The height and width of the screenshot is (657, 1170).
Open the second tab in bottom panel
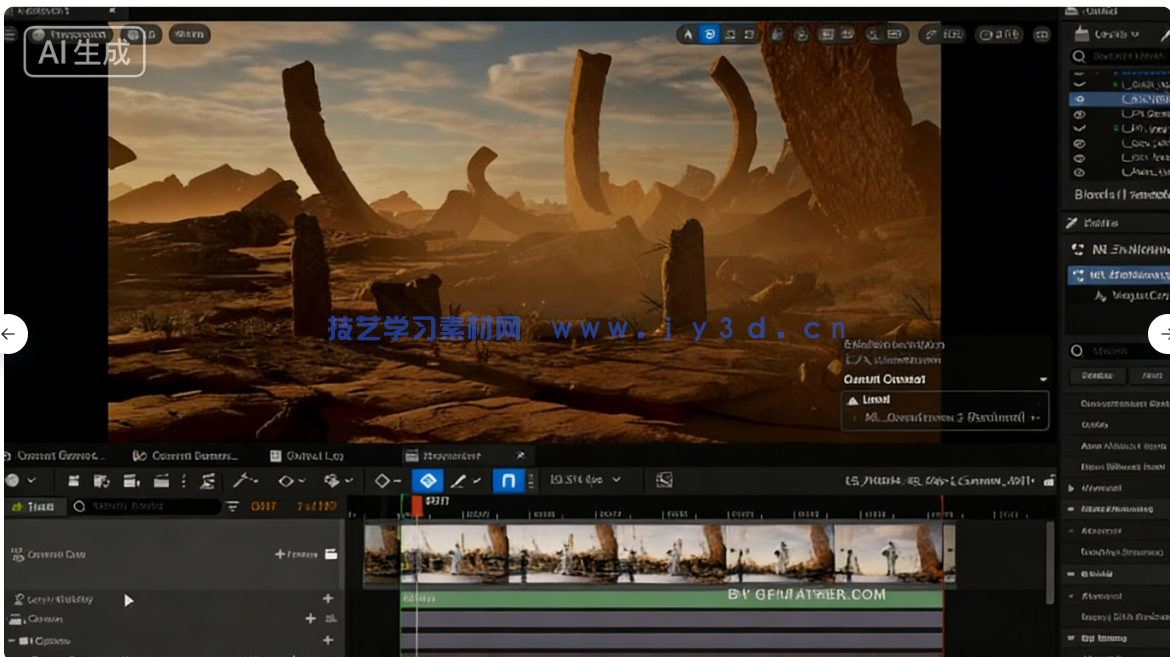click(186, 456)
